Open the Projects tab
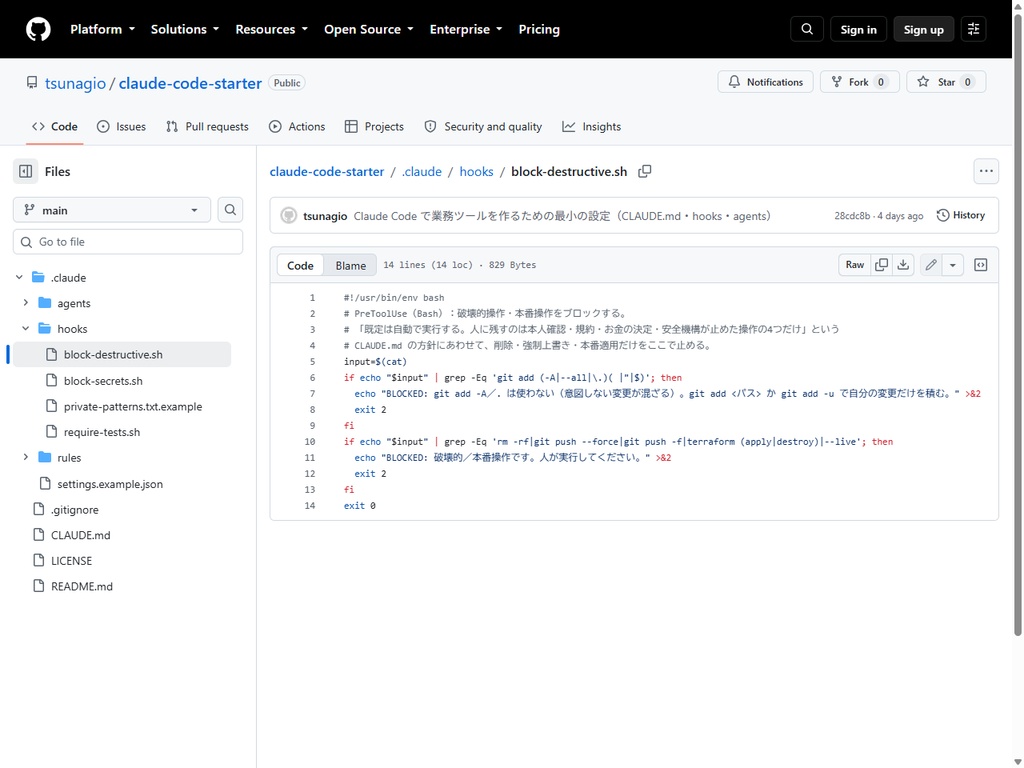 [x=374, y=127]
